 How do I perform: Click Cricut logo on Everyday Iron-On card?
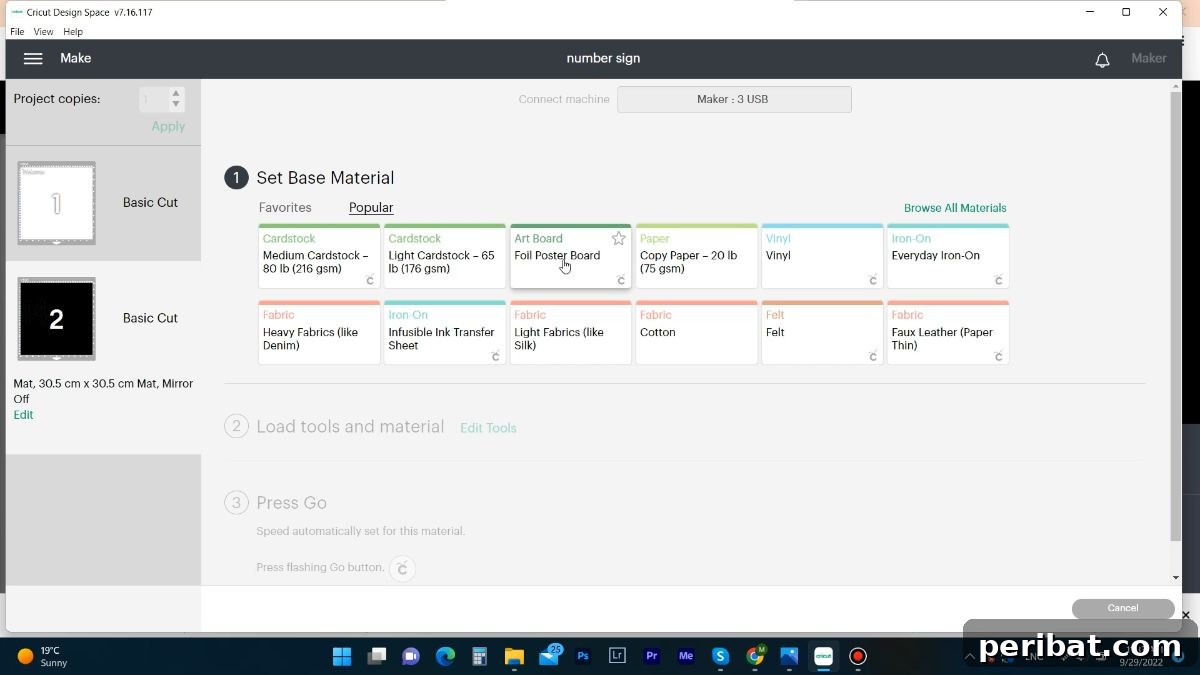point(999,280)
